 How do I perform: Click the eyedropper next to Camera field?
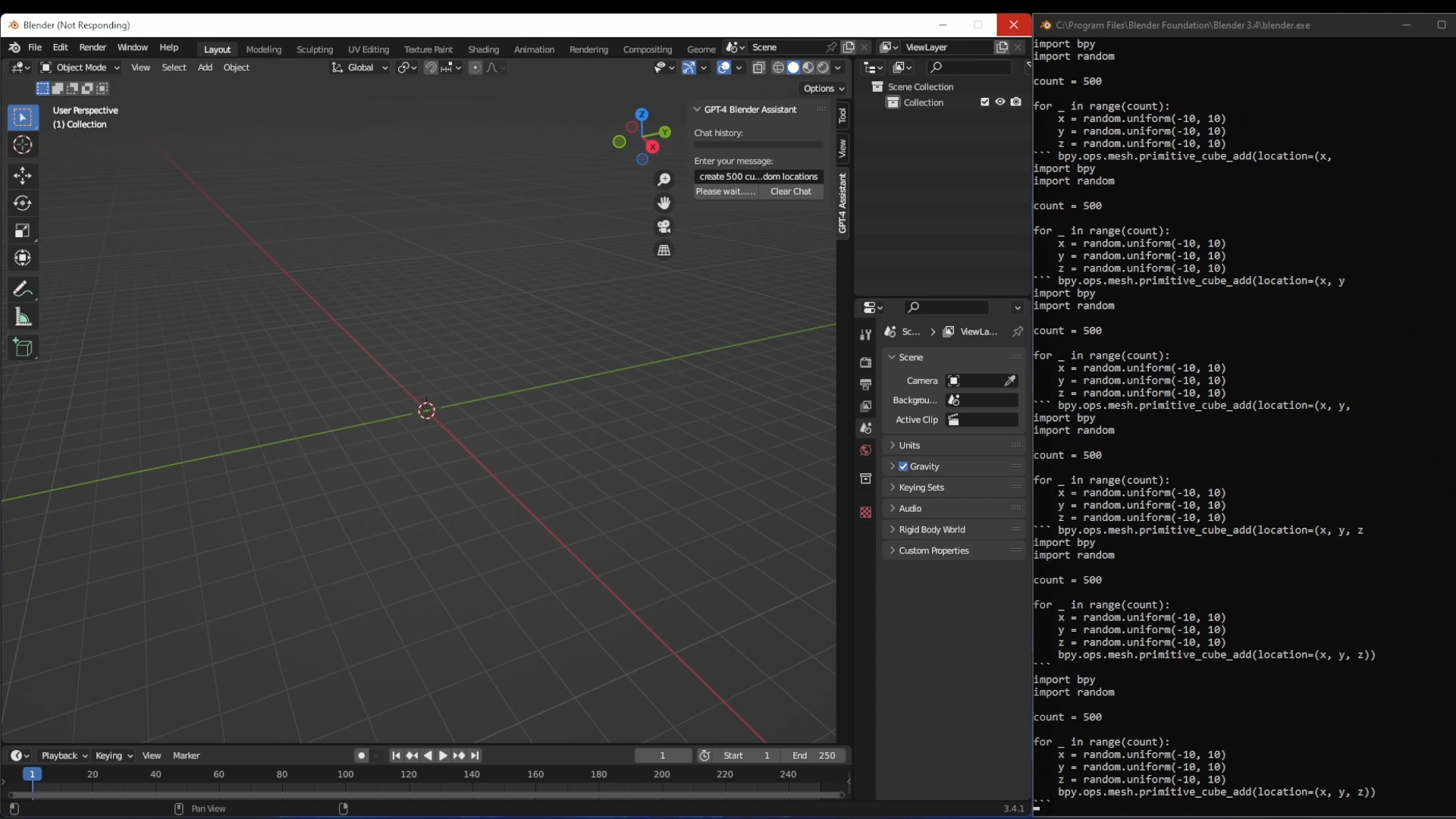(x=1010, y=381)
